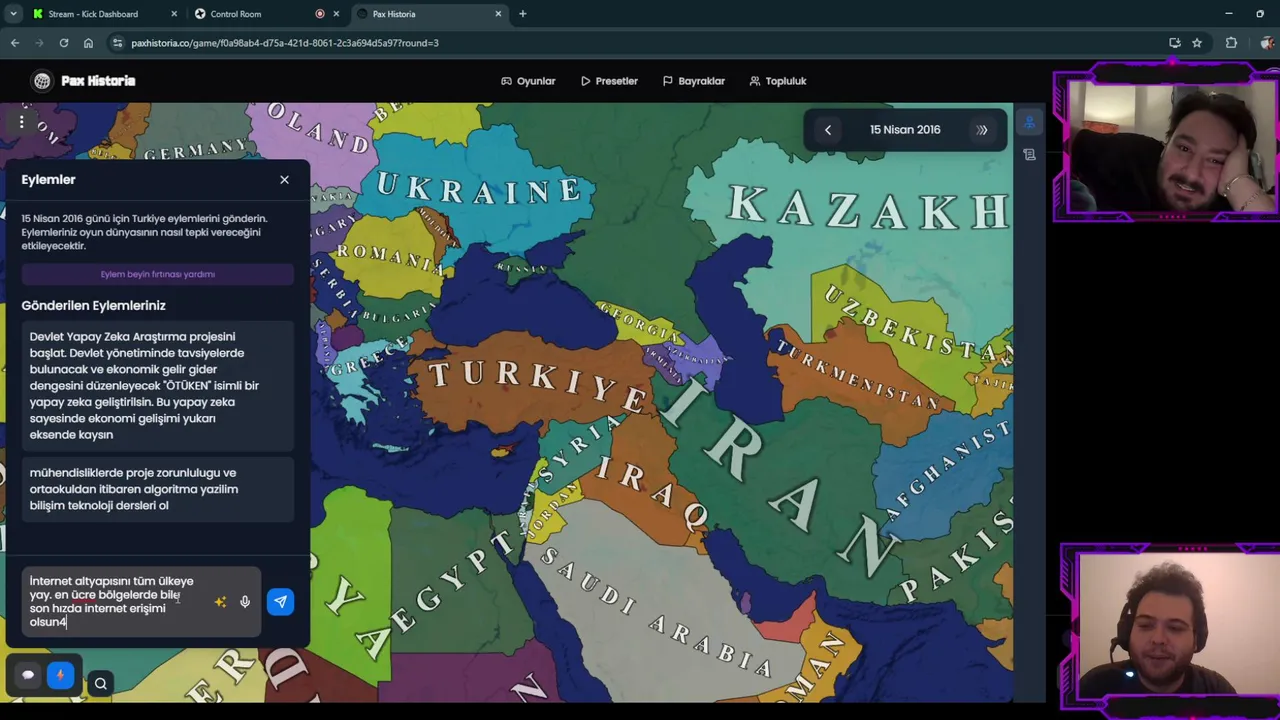The width and height of the screenshot is (1280, 720).
Task: Open the three-dot menu over the map
Action: tap(21, 122)
